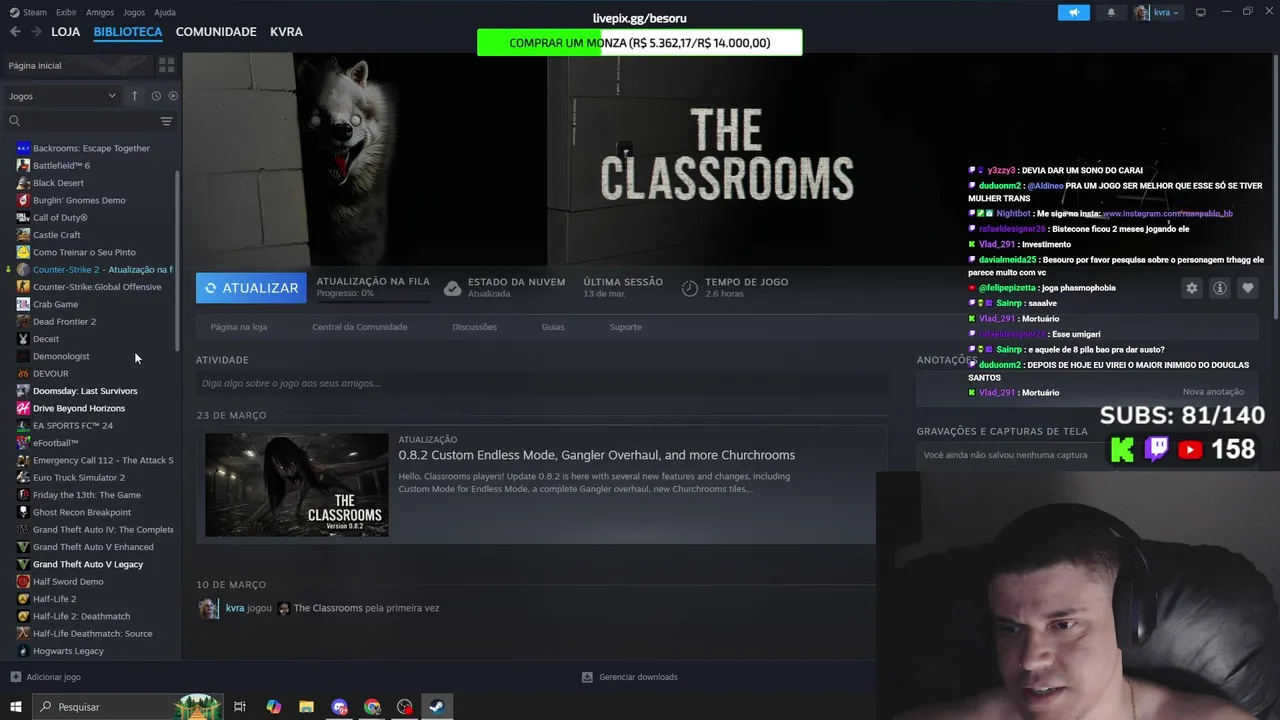Open the announcements megaphone button

(x=1074, y=13)
